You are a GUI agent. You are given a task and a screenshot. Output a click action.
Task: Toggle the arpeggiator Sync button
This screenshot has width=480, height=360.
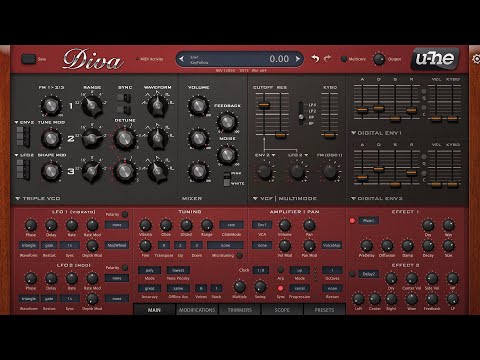point(281,288)
